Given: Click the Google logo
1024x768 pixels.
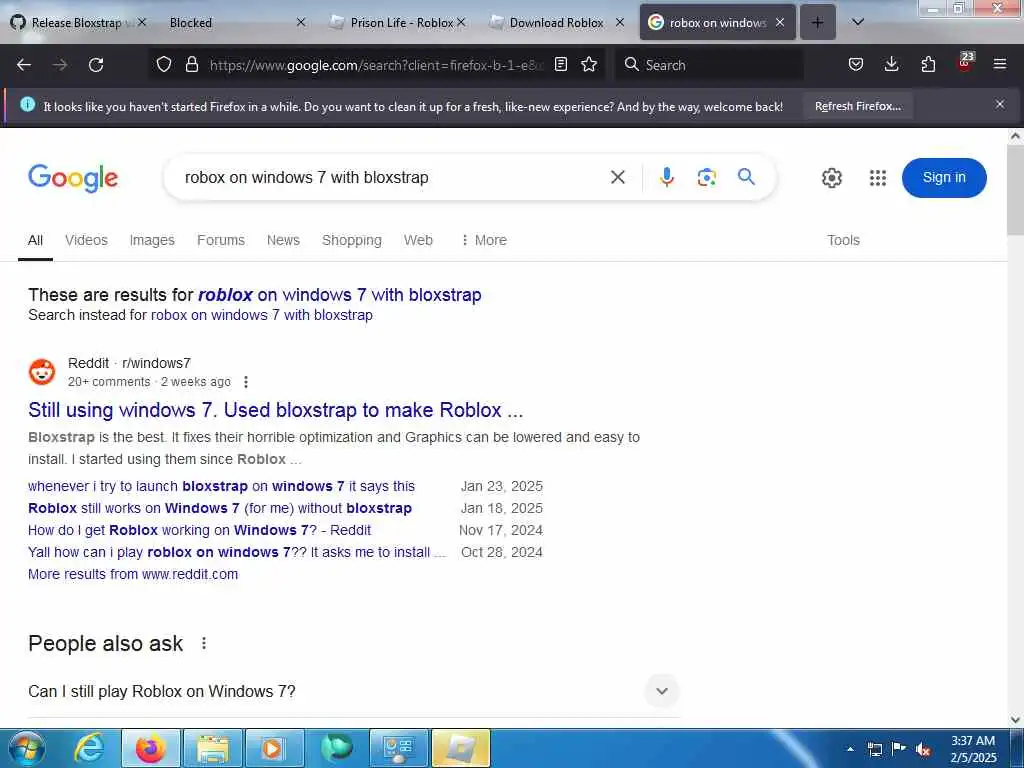Looking at the screenshot, I should [x=73, y=178].
